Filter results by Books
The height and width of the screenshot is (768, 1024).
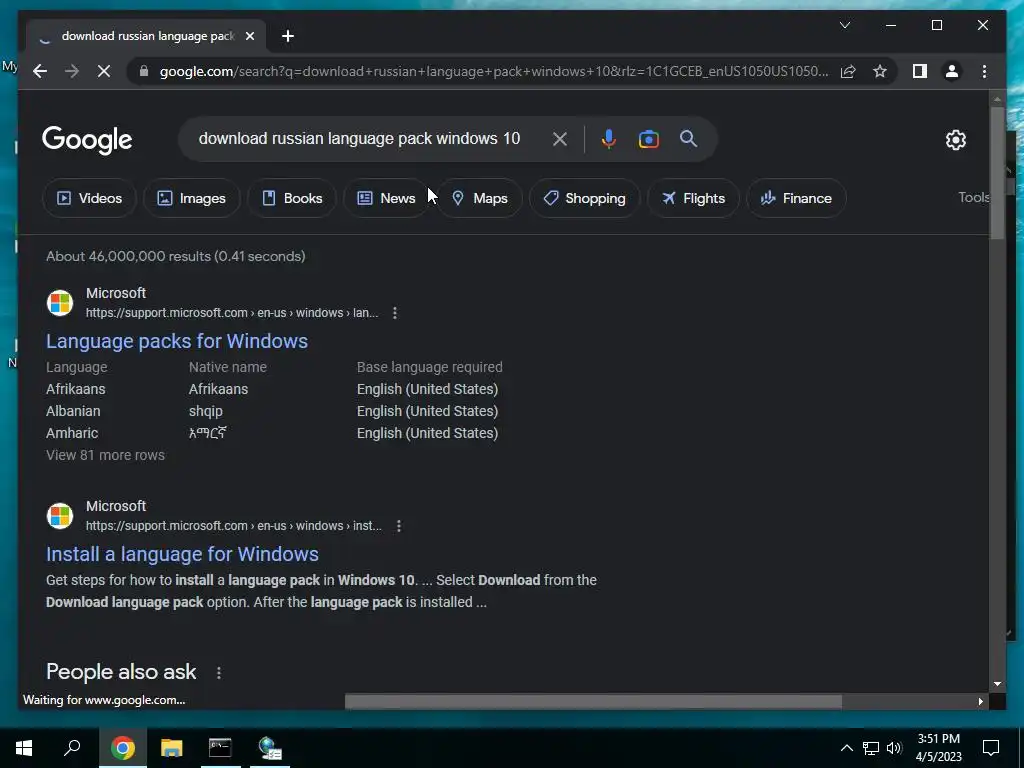click(x=292, y=198)
